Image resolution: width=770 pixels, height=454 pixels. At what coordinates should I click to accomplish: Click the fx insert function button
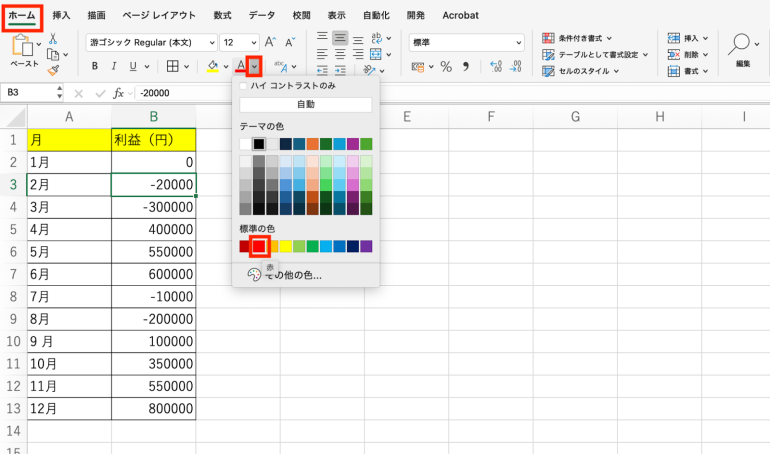tap(118, 93)
